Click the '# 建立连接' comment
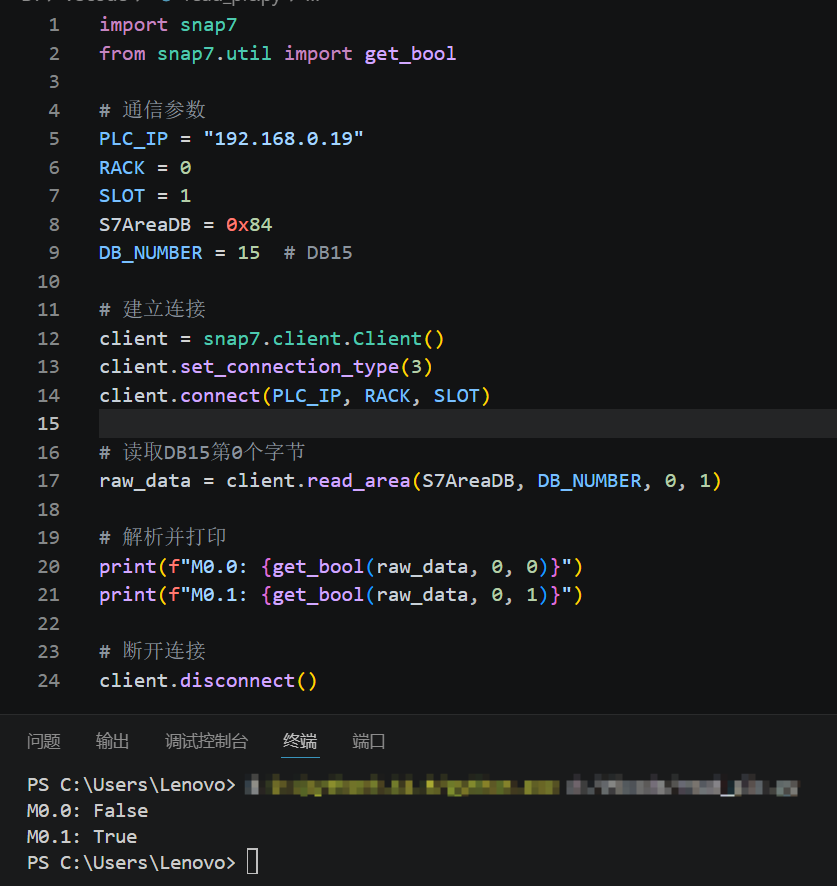The width and height of the screenshot is (837, 886). pos(153,309)
